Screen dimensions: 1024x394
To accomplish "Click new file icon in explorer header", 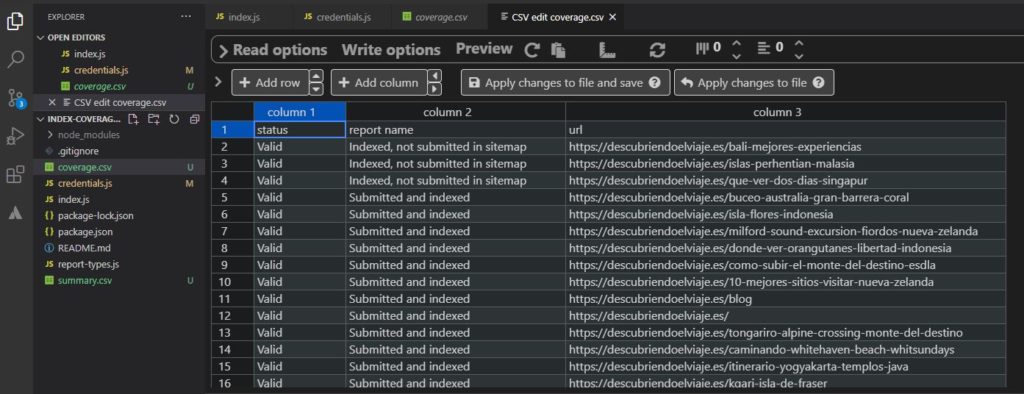I will tap(133, 119).
